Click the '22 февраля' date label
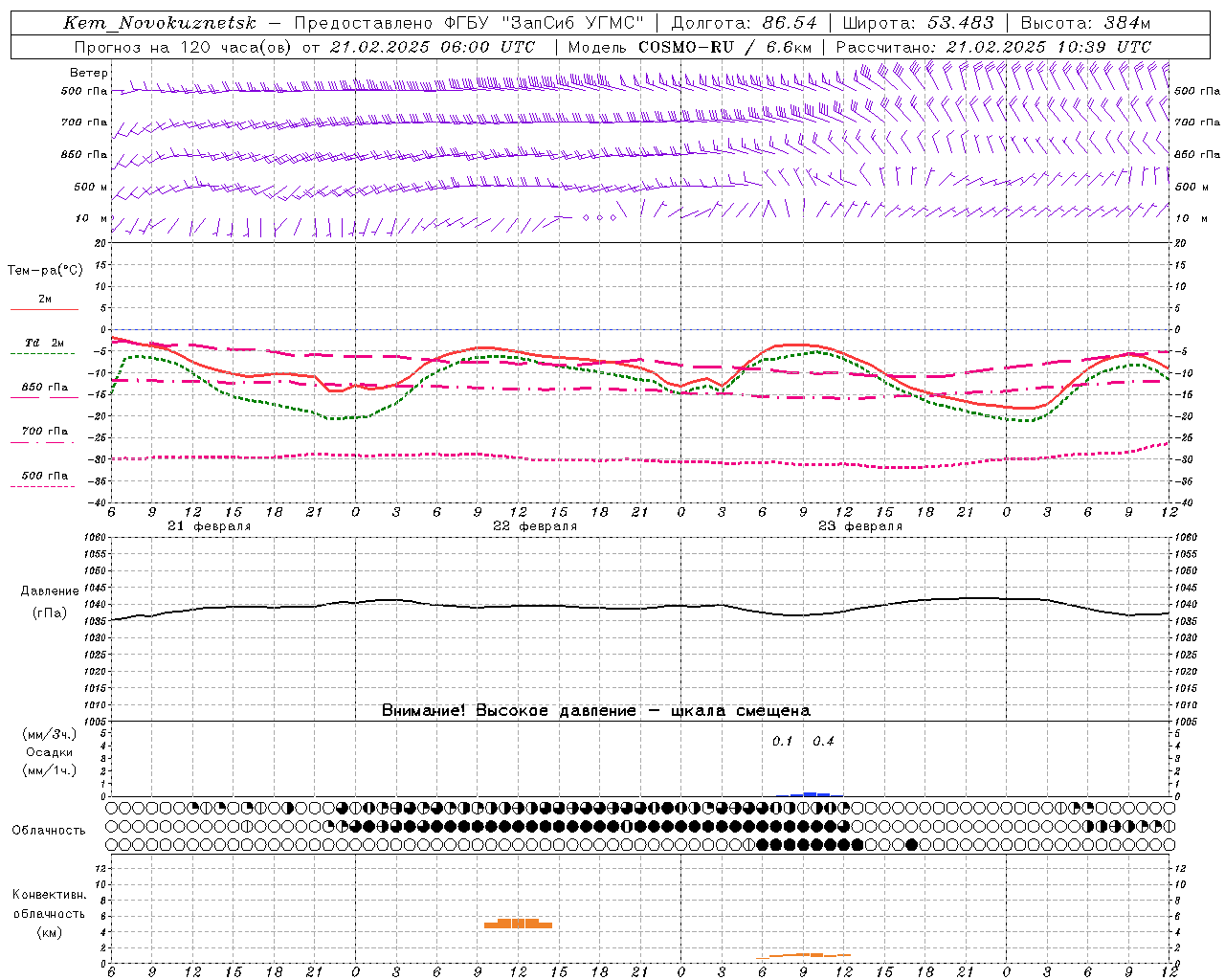Viewport: 1225px width, 980px height. pos(535,526)
